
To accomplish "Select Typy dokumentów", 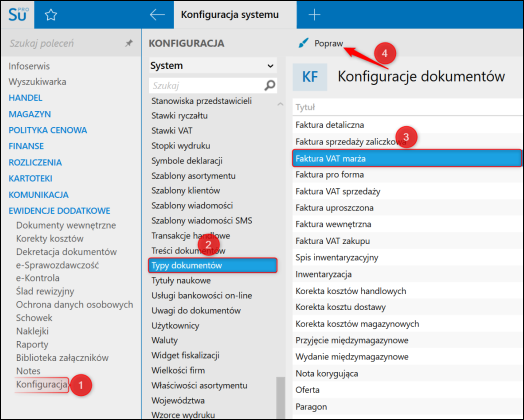I will tap(213, 266).
